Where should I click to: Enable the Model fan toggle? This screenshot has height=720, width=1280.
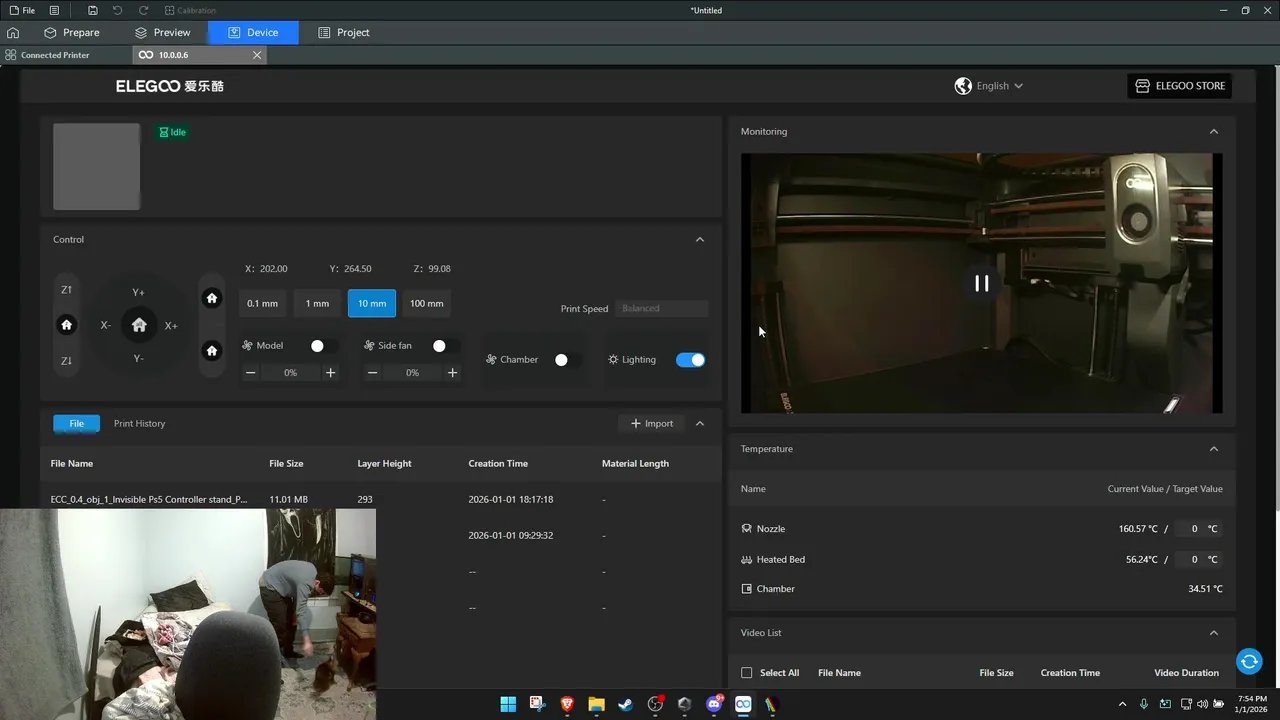coord(322,346)
